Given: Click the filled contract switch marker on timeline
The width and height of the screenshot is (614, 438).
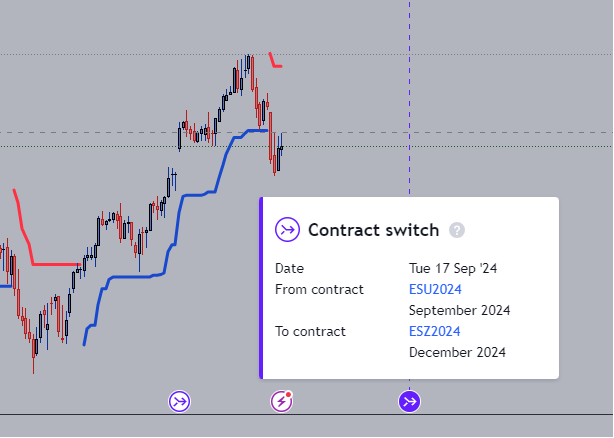Looking at the screenshot, I should click(x=410, y=401).
